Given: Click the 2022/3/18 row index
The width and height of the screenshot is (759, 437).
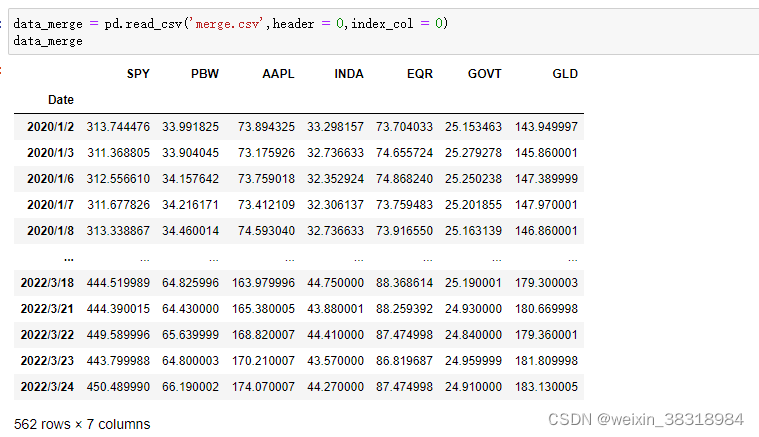Looking at the screenshot, I should point(47,283).
